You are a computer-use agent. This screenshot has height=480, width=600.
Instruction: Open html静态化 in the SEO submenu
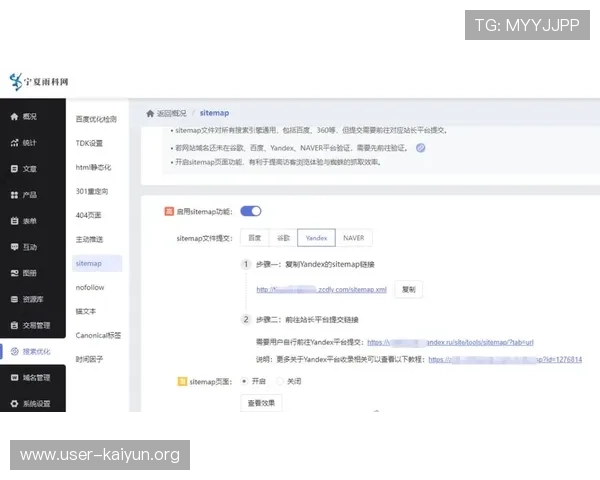pyautogui.click(x=93, y=167)
